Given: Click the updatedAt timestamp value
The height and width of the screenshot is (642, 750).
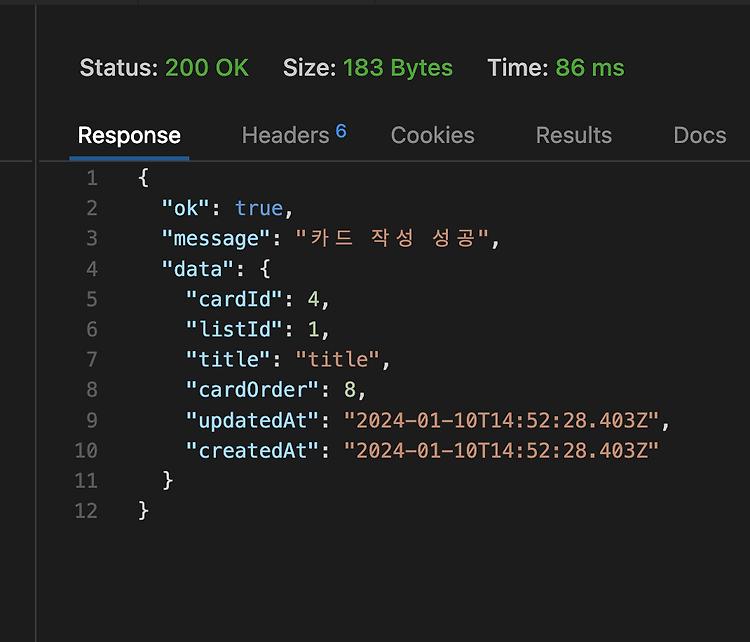Looking at the screenshot, I should point(501,421).
